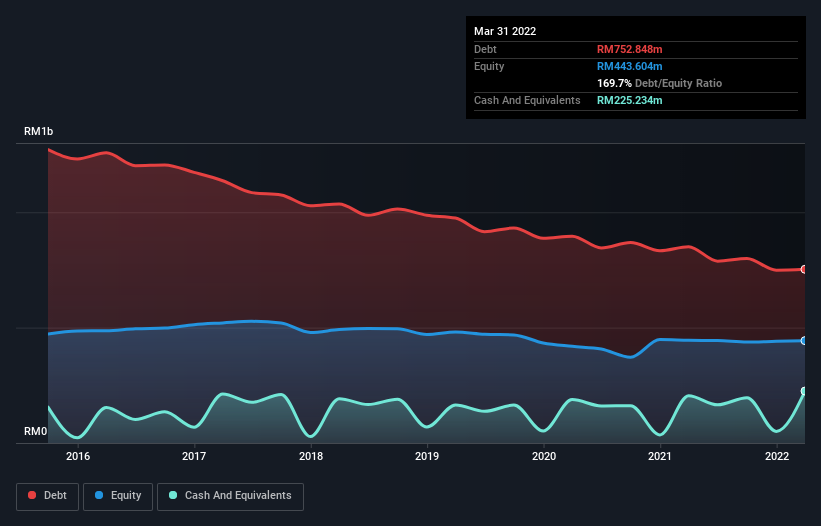Click the Debt row label in tooltip
Viewport: 821px width, 526px height.
(x=485, y=49)
